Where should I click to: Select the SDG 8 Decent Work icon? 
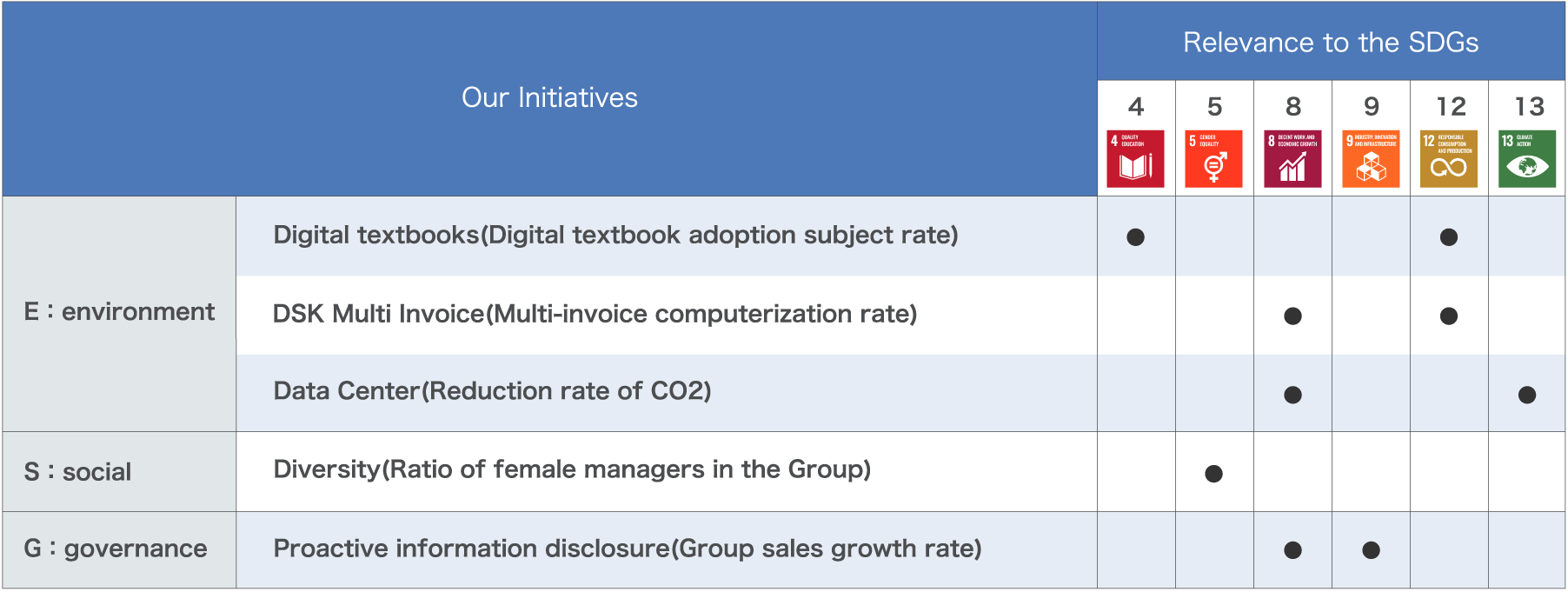(1292, 159)
